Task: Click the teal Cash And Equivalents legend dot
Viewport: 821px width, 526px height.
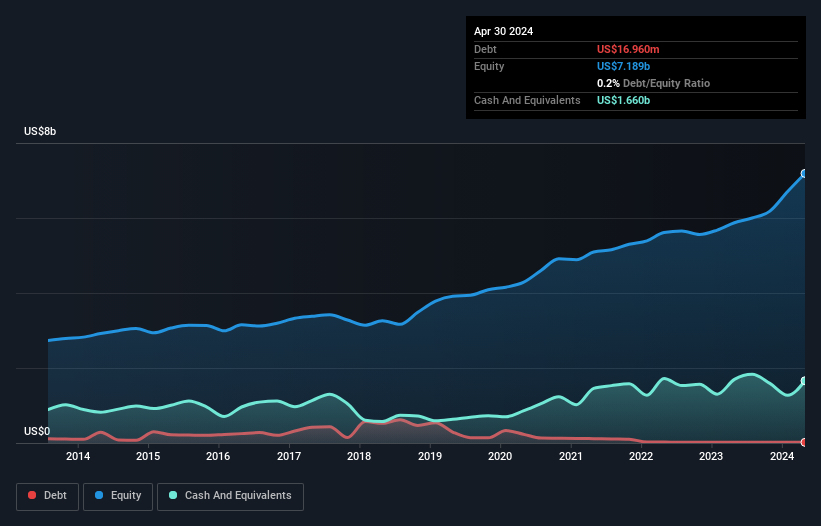Action: 173,495
